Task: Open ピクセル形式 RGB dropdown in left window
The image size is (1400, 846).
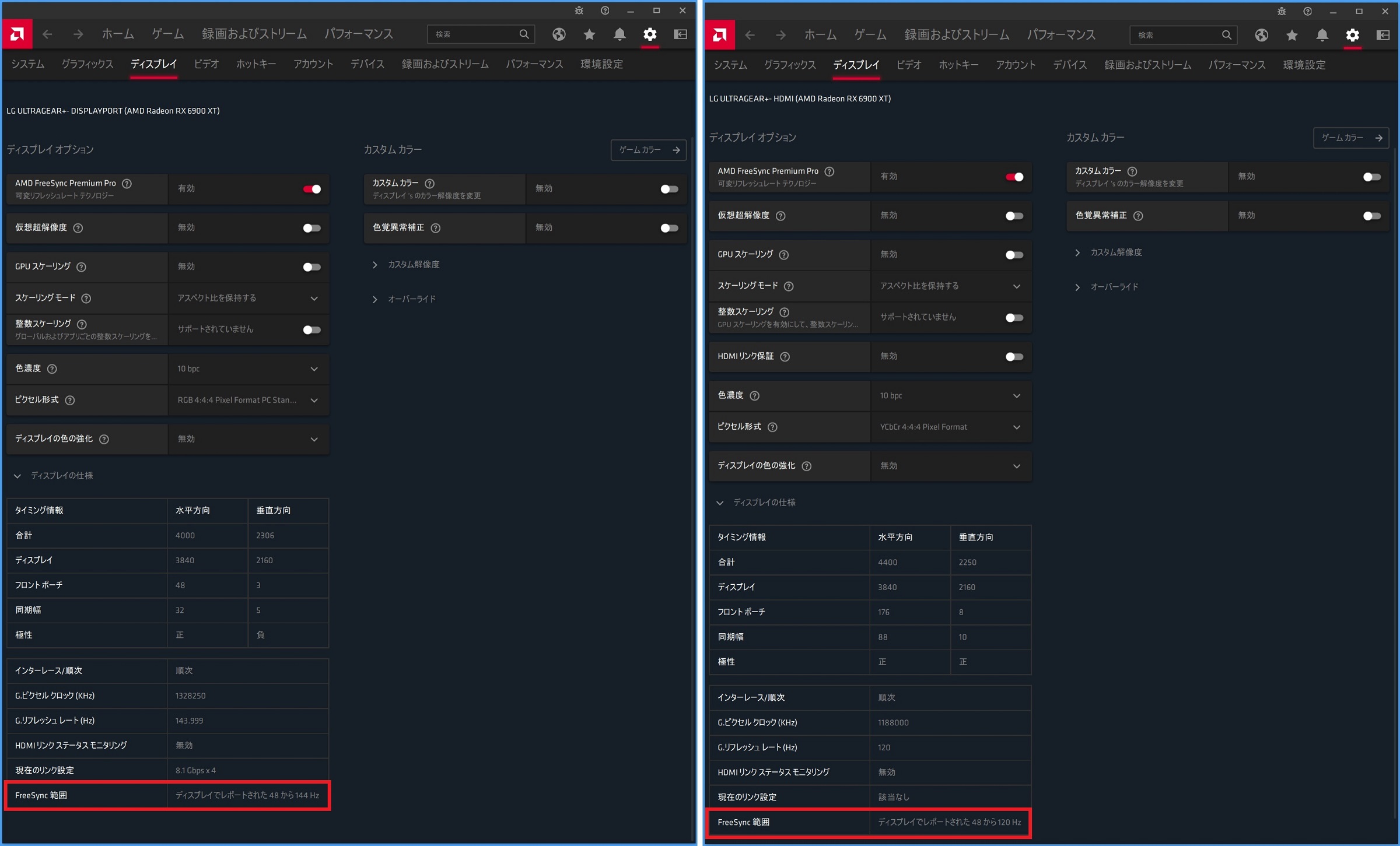Action: [x=249, y=400]
